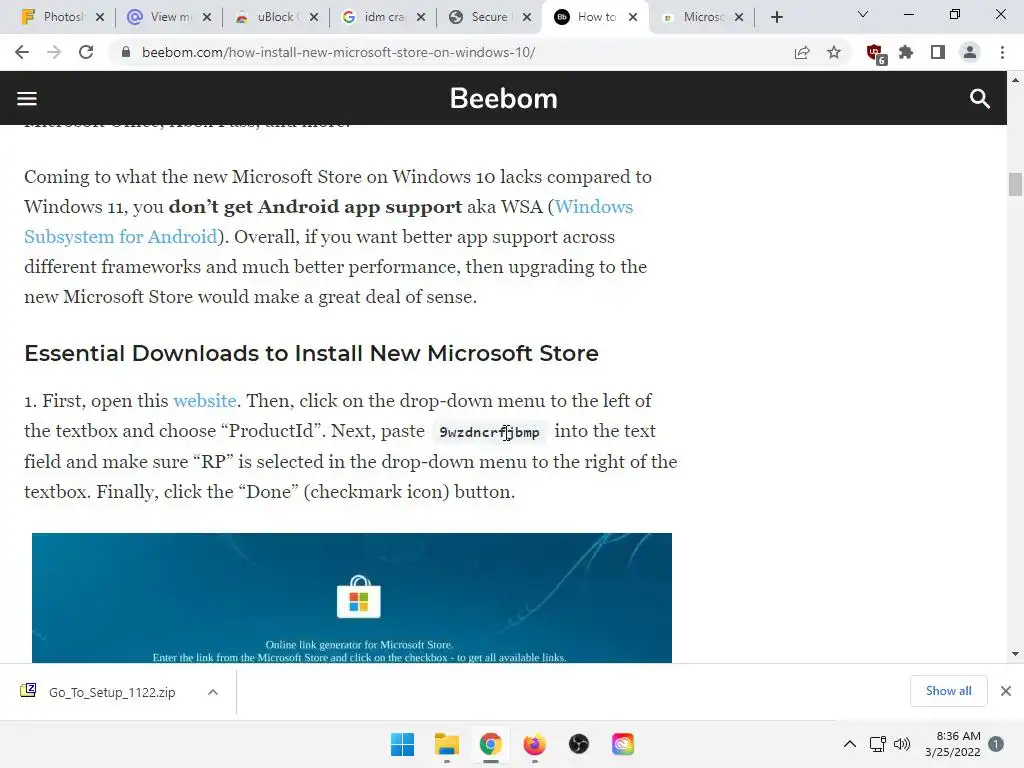This screenshot has height=768, width=1024.
Task: Click the Microsoft Store link generator image
Action: point(352,598)
